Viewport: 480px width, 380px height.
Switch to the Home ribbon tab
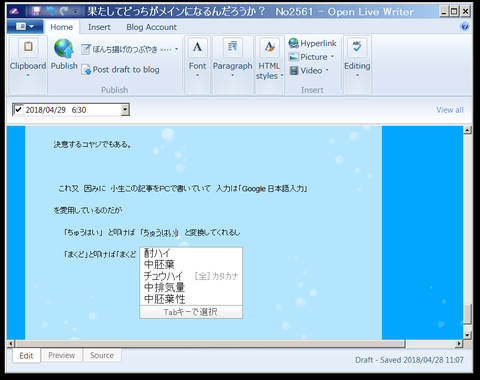click(x=62, y=27)
